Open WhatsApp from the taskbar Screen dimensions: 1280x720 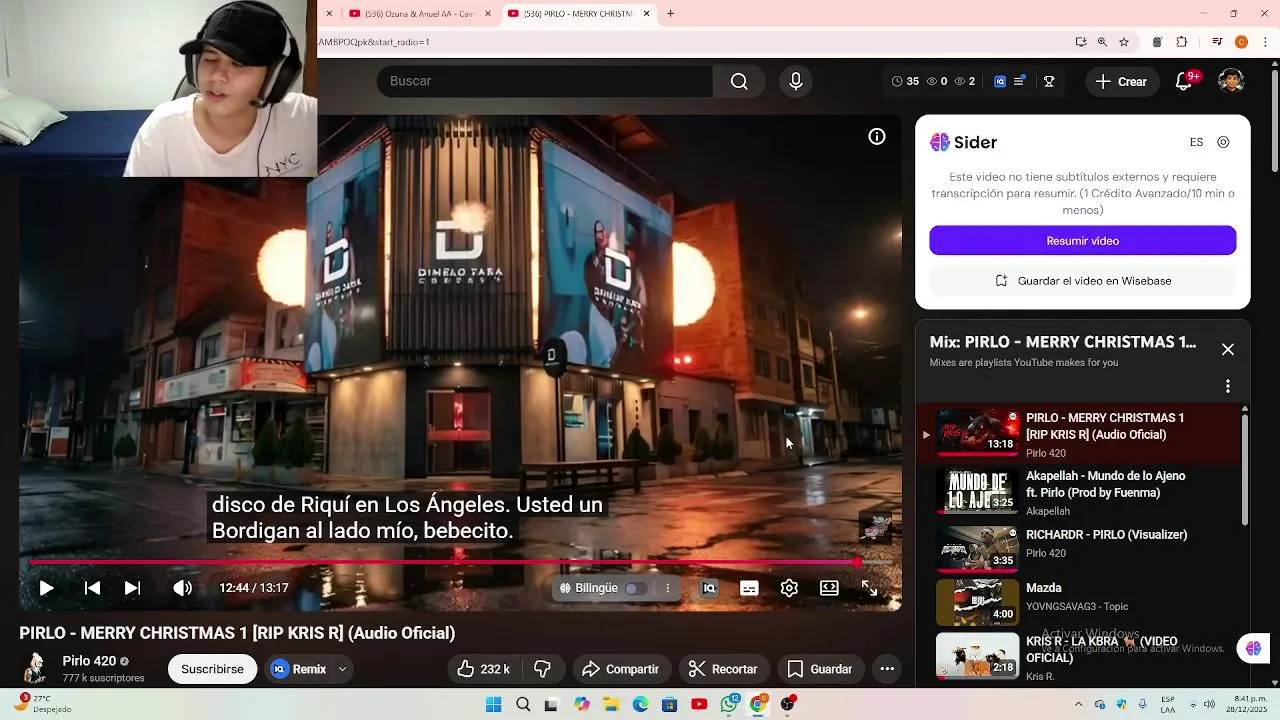click(x=729, y=705)
